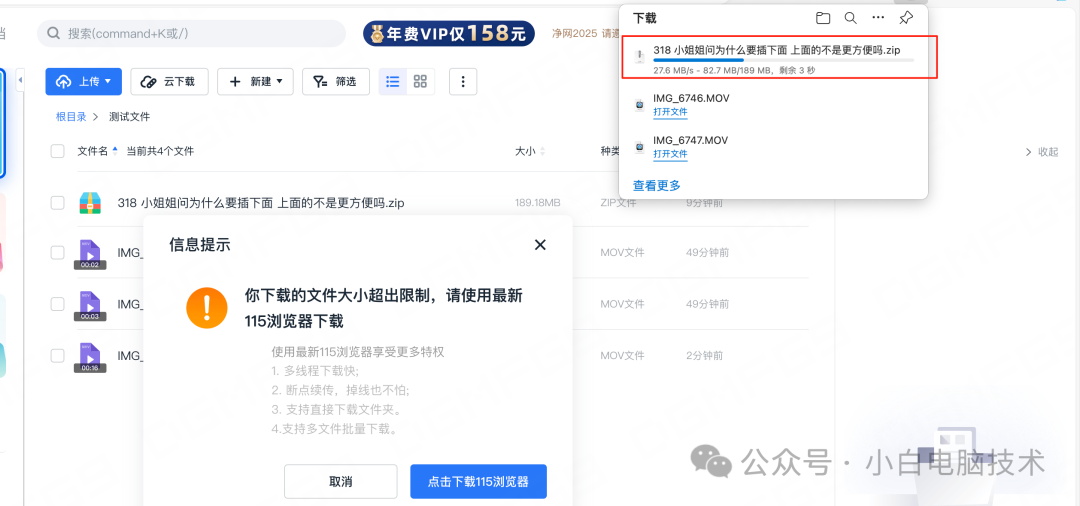The height and width of the screenshot is (506, 1080).
Task: Open the more options ellipsis in 下载 panel
Action: coord(878,18)
